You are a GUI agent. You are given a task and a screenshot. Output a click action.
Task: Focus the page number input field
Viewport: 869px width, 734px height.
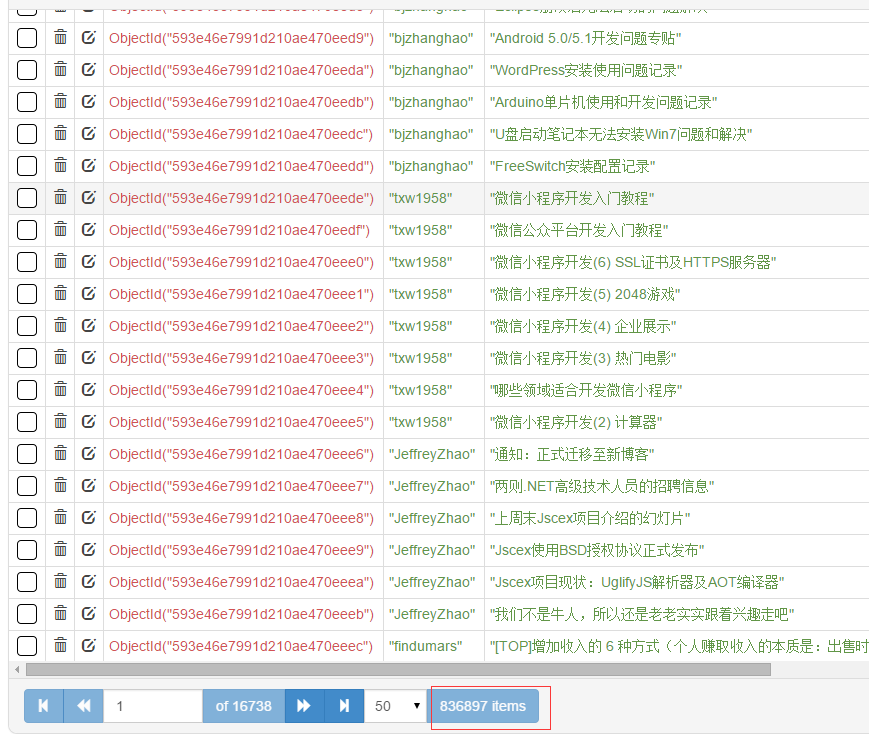[x=153, y=706]
